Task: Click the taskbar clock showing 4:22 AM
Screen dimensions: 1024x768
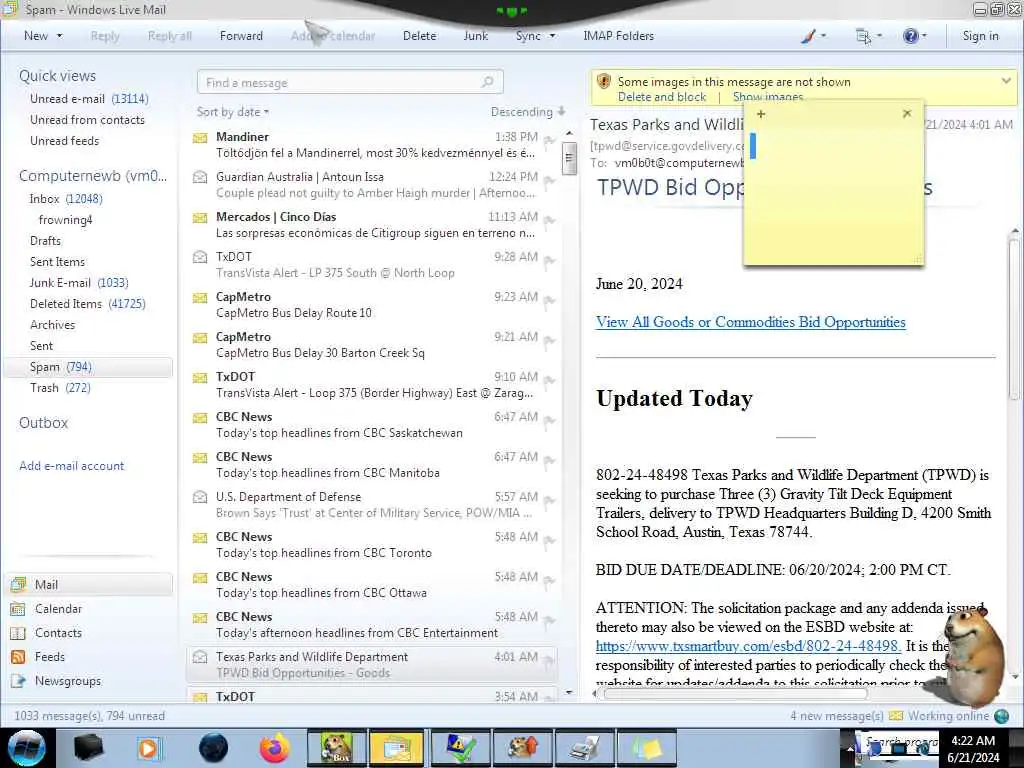Action: point(973,748)
